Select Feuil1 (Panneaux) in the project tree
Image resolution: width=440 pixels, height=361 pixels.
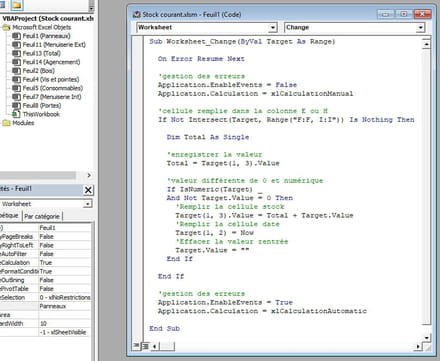(46, 36)
